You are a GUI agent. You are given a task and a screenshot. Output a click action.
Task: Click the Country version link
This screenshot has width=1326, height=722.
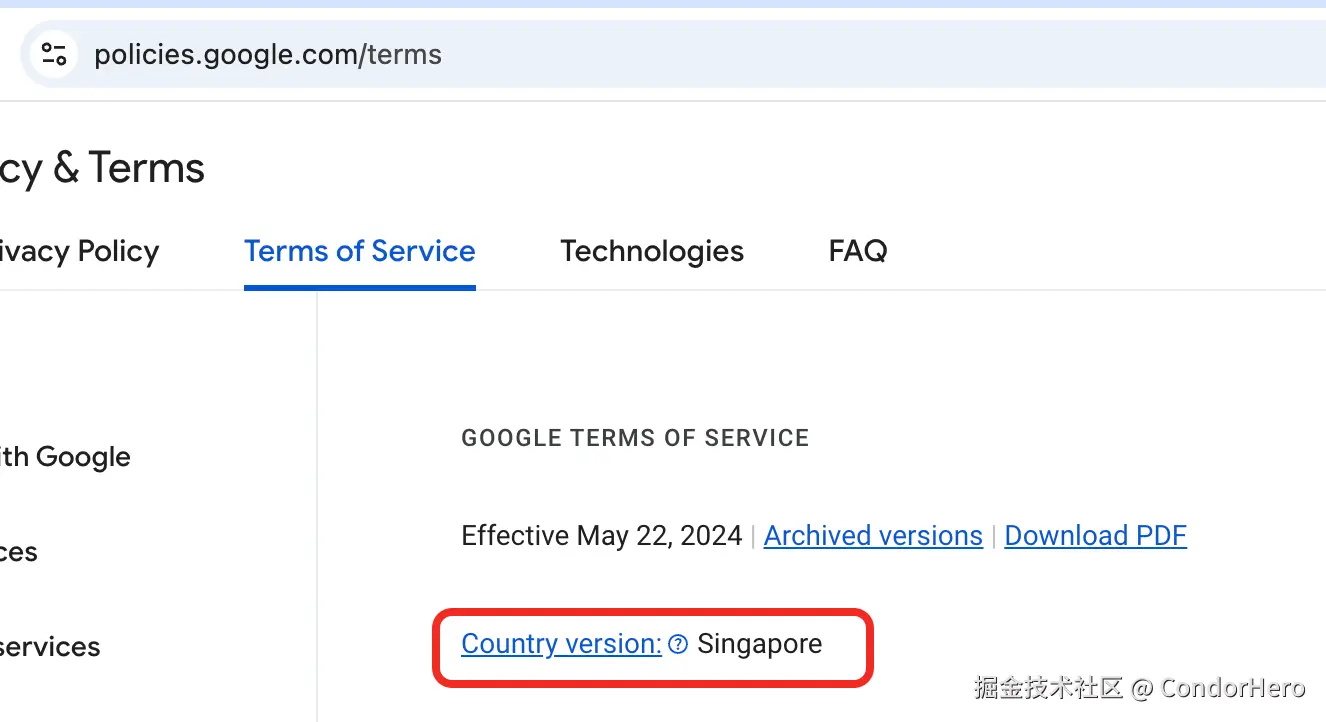point(561,644)
